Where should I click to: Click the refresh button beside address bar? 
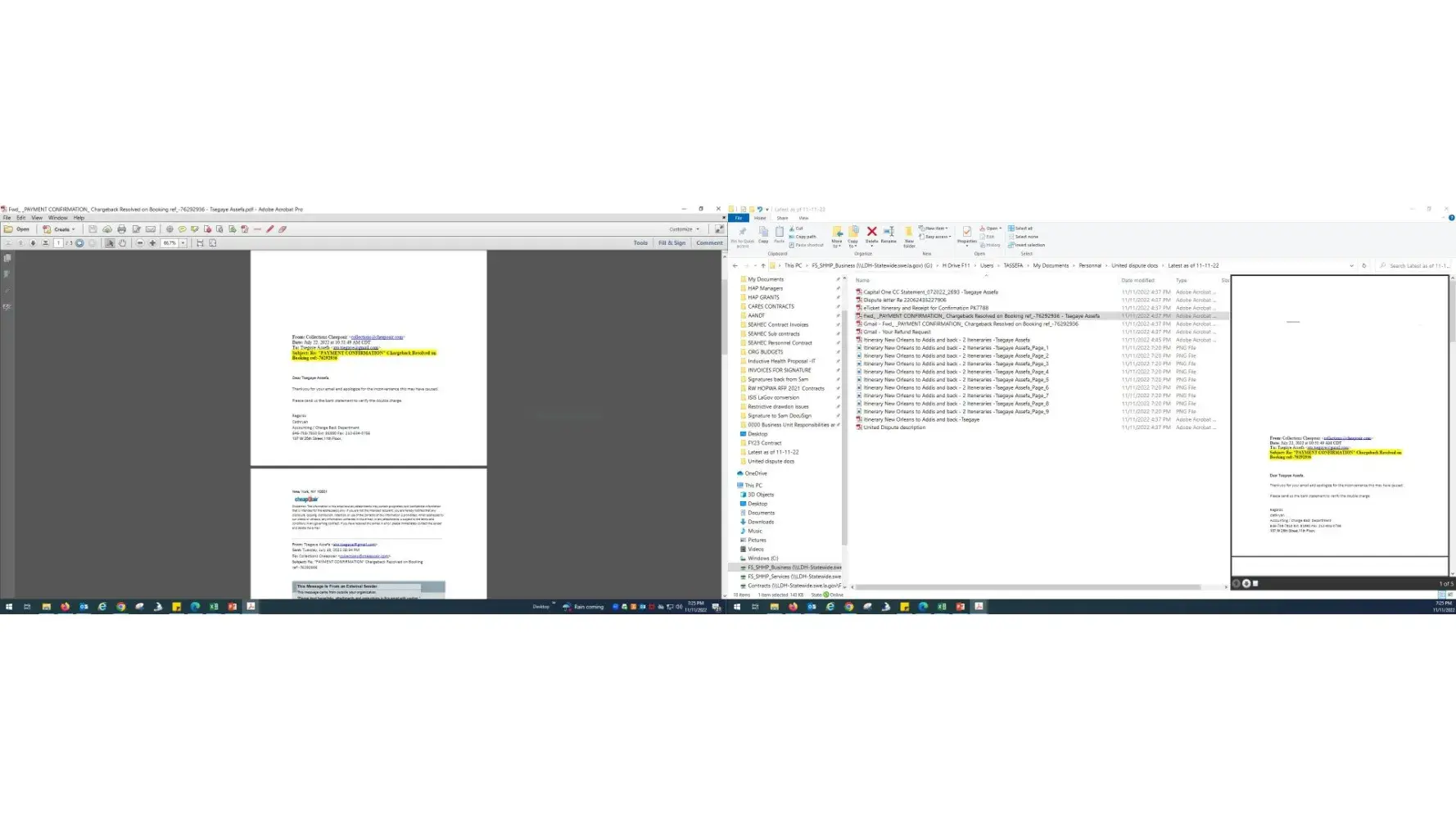click(1364, 265)
